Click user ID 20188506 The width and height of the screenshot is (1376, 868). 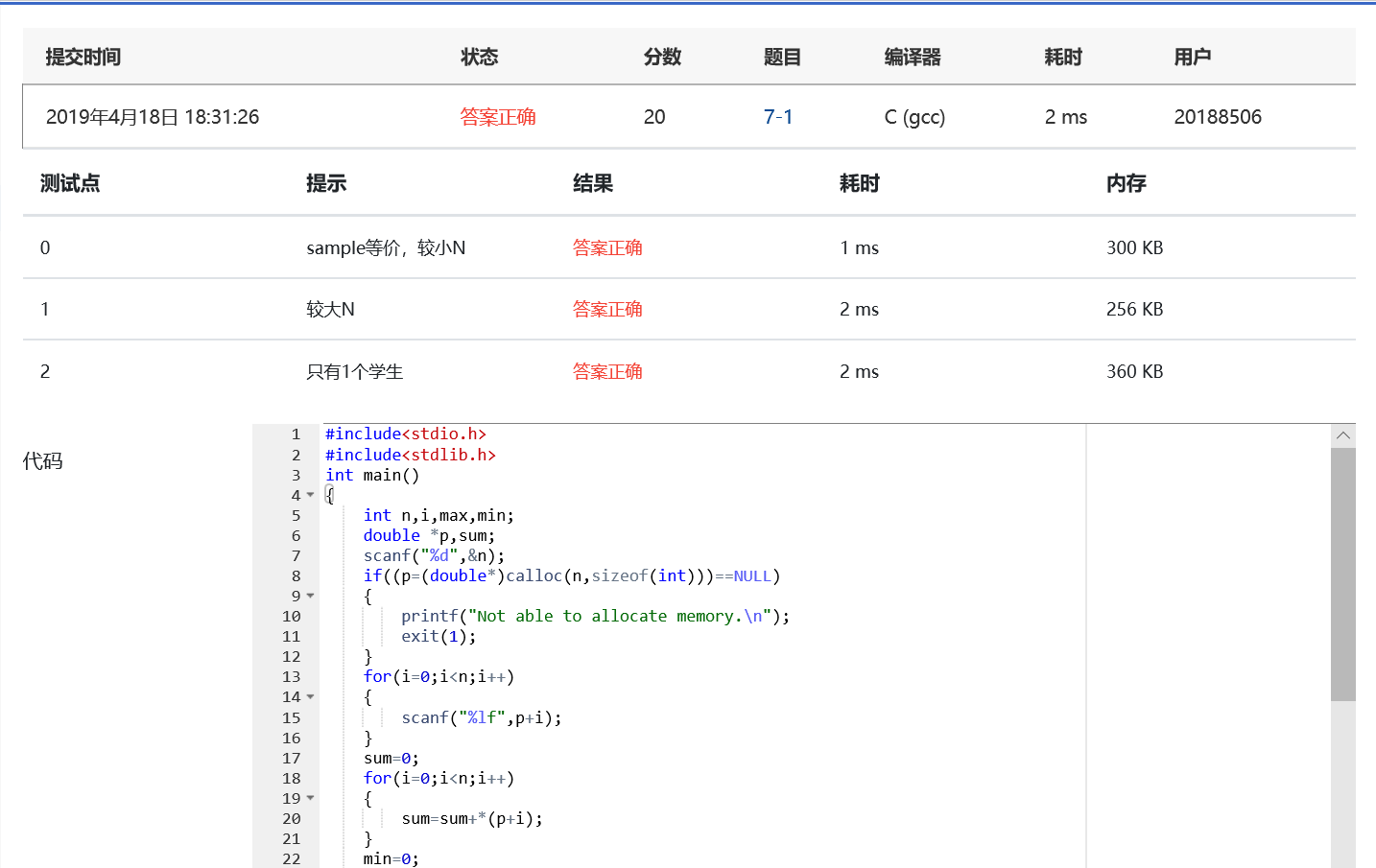click(1218, 117)
